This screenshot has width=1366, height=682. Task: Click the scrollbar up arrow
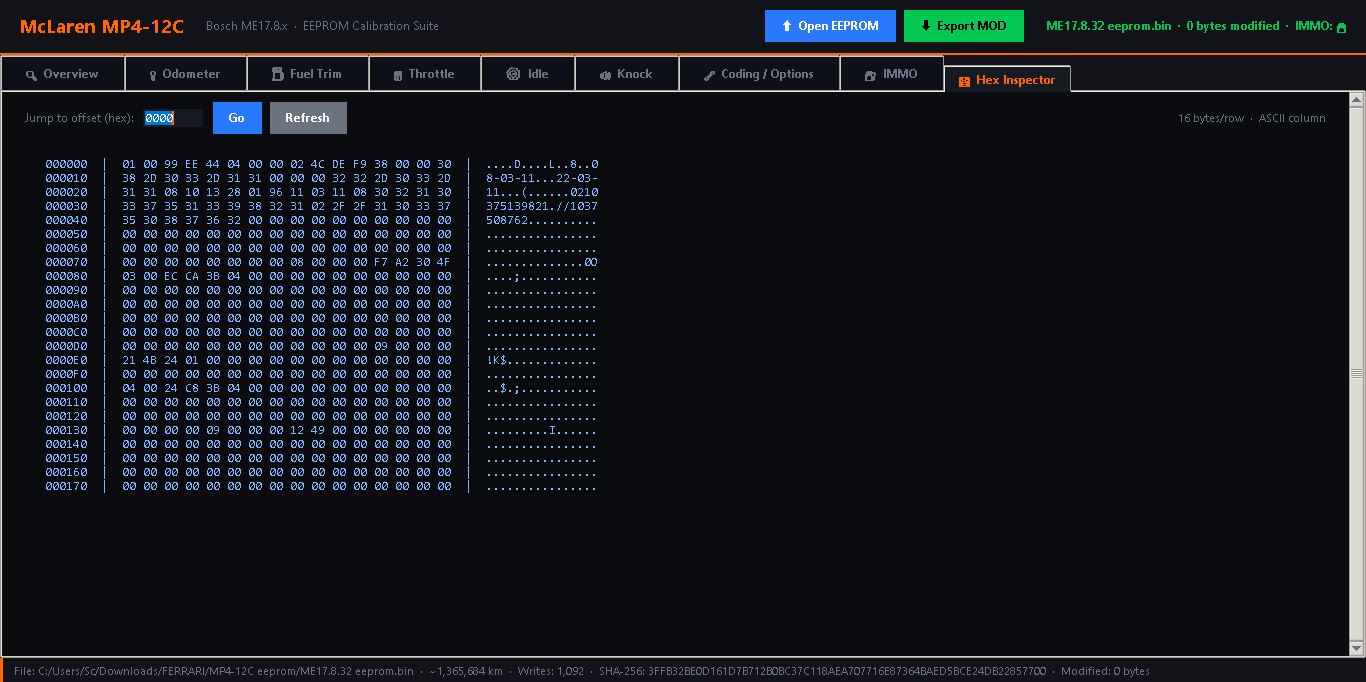pyautogui.click(x=1357, y=99)
